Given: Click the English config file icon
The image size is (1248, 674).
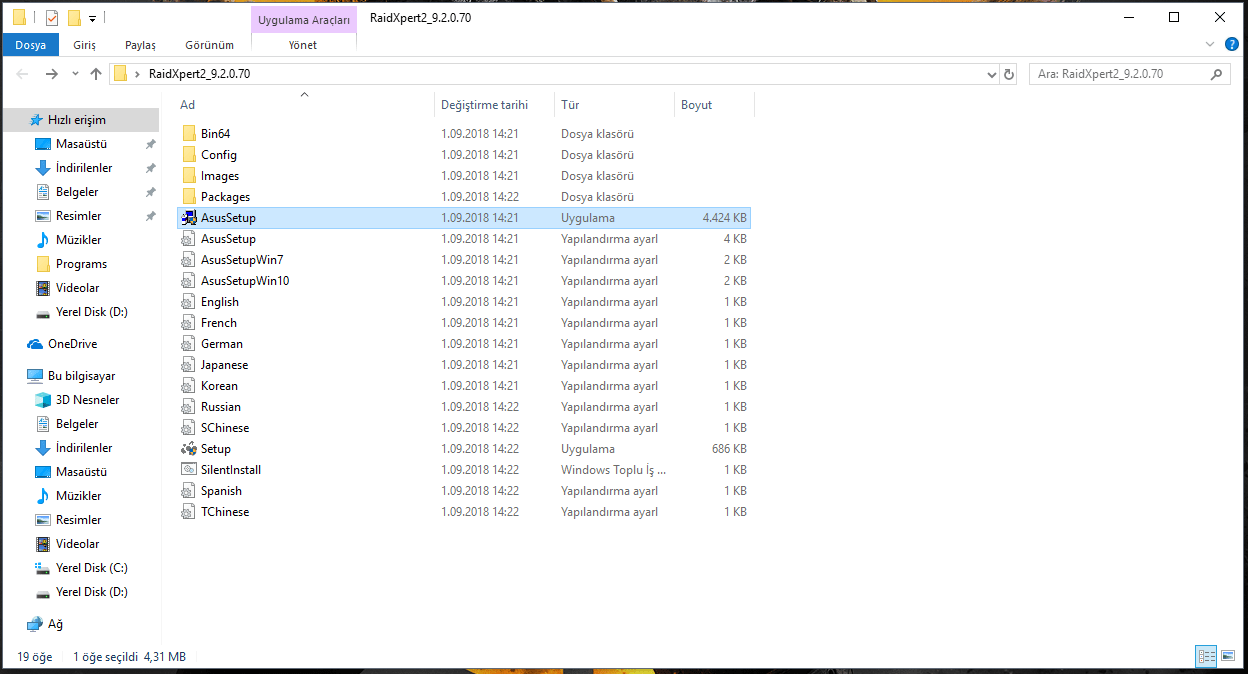Looking at the screenshot, I should tap(189, 302).
